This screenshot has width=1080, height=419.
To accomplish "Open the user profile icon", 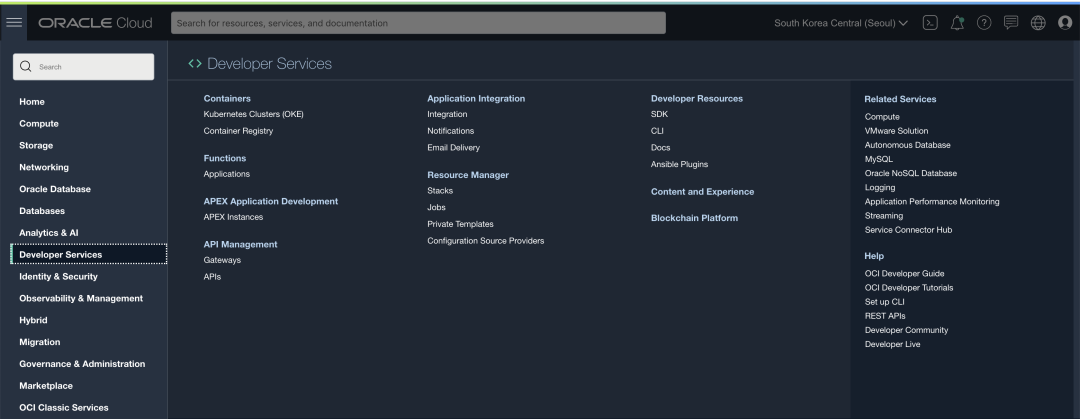I will click(x=1065, y=23).
